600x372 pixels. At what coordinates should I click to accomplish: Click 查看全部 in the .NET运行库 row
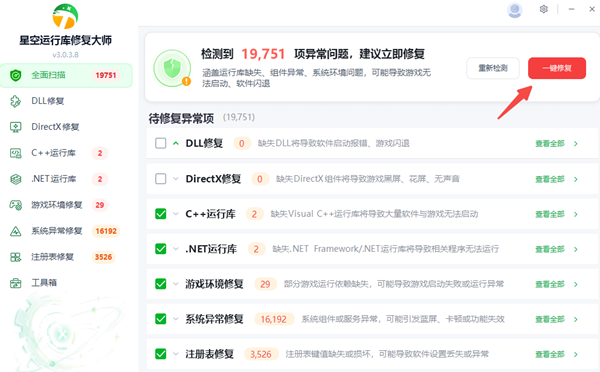pos(550,250)
